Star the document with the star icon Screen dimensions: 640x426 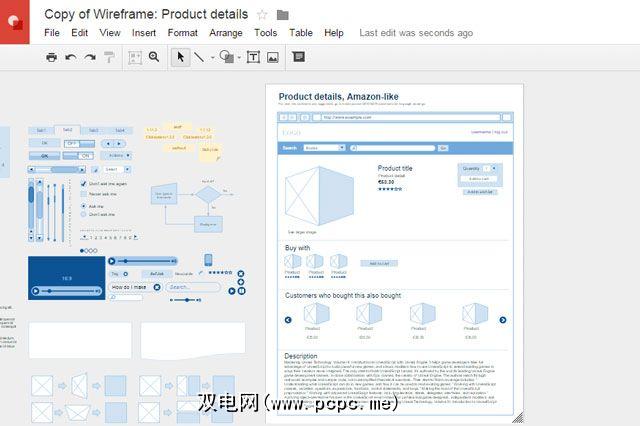tap(262, 15)
